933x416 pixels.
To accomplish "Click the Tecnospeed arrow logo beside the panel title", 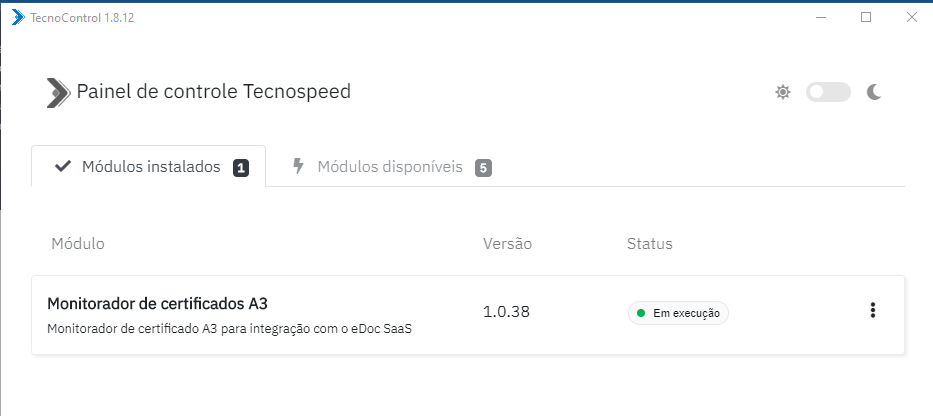I will tap(58, 92).
